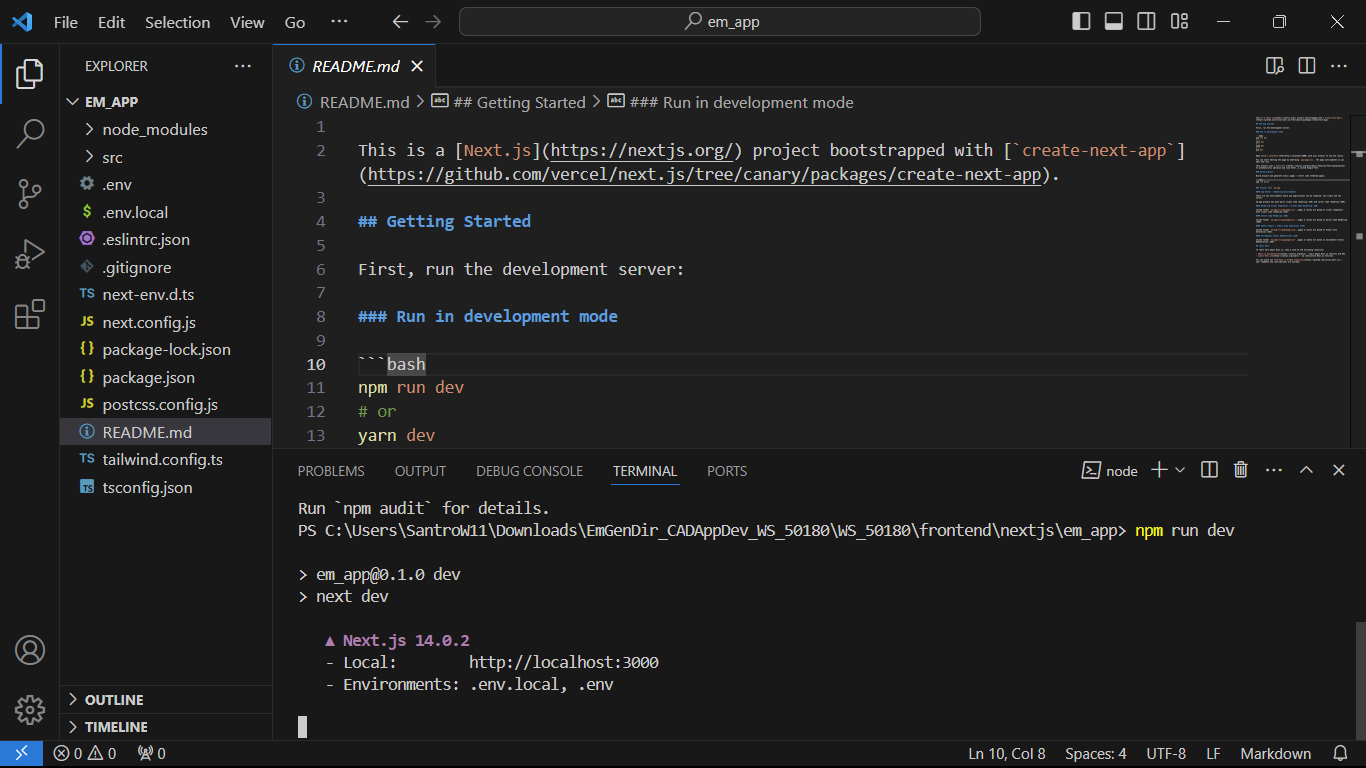Open the Selection menu
The height and width of the screenshot is (768, 1366).
click(x=178, y=22)
